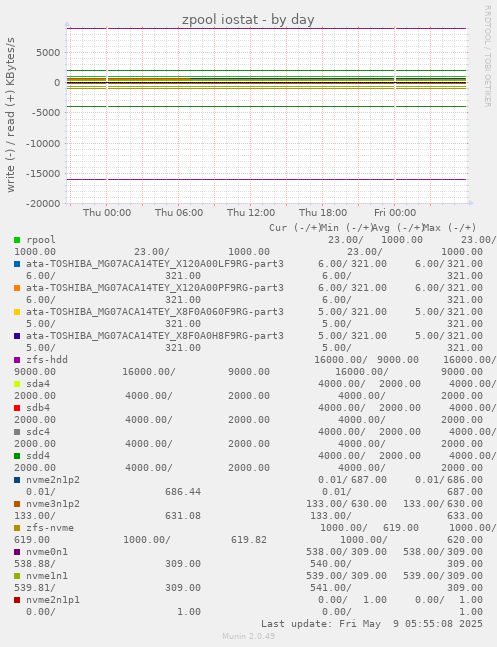Select the nvme1n1 legend label
This screenshot has height=647, width=497.
pos(47,576)
